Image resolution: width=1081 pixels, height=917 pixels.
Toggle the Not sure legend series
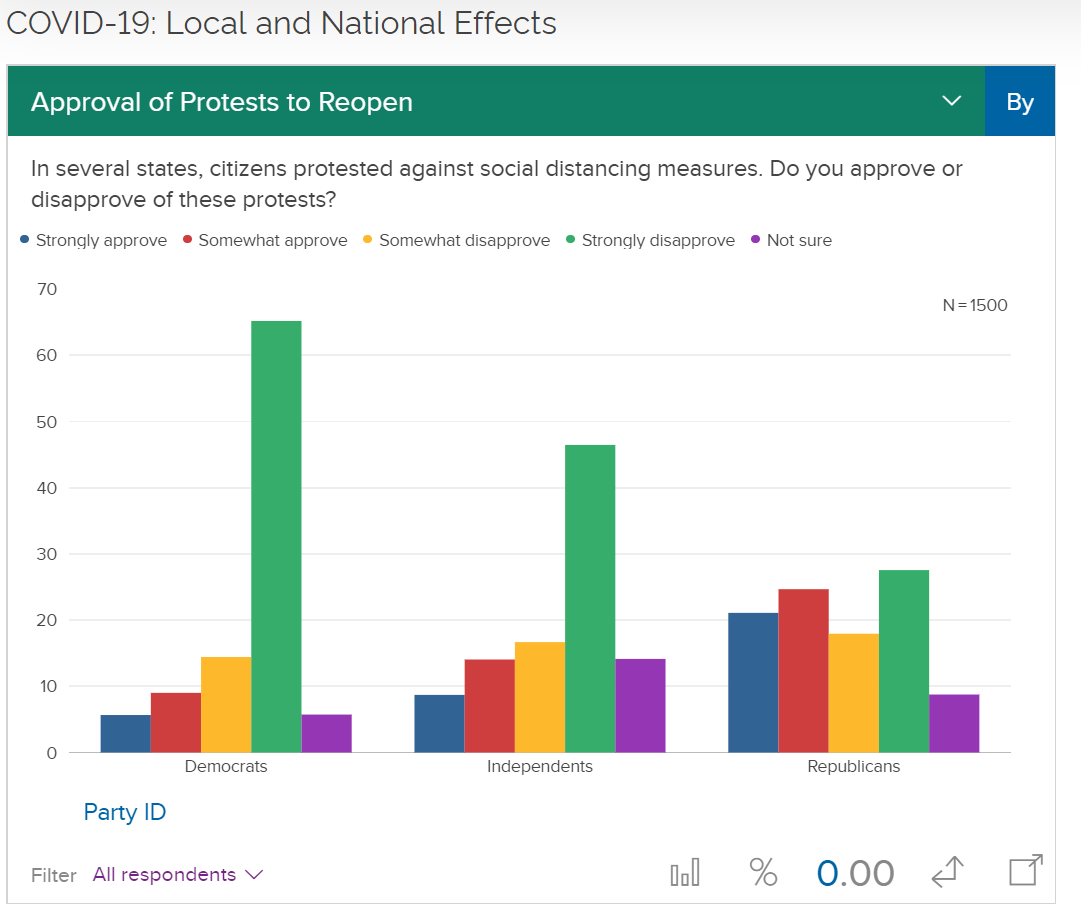[x=791, y=240]
